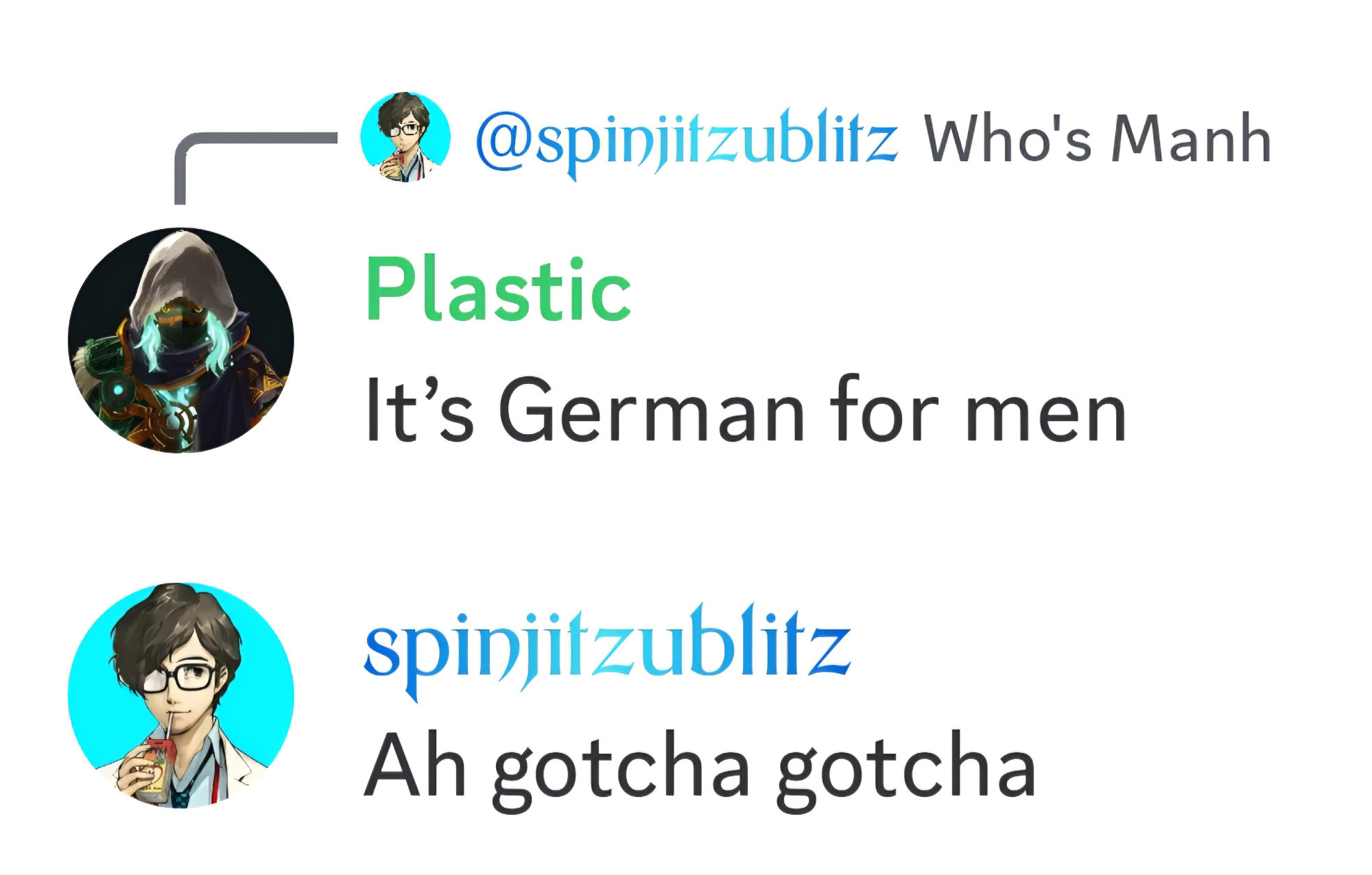Click the @spinjitzublitz mention in the reply
The image size is (1372, 875).
(x=686, y=141)
